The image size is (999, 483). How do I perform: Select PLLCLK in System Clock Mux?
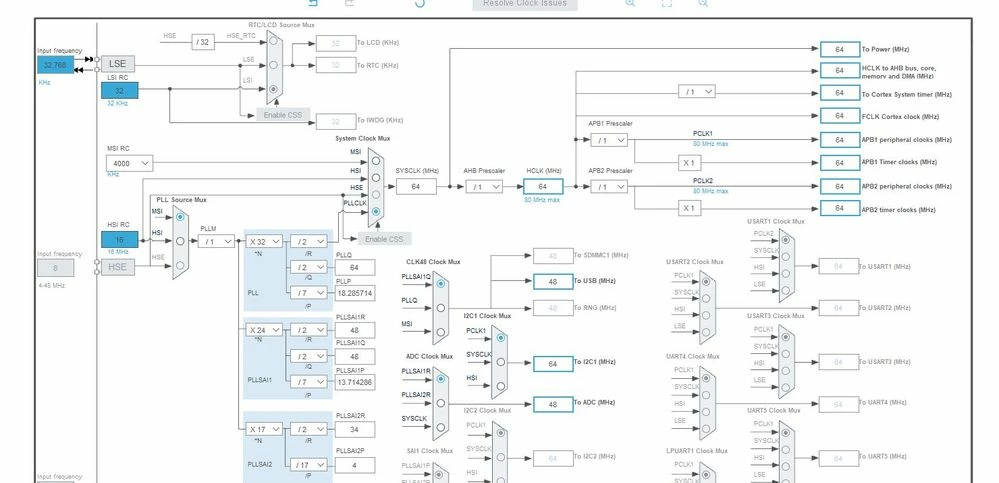click(376, 212)
